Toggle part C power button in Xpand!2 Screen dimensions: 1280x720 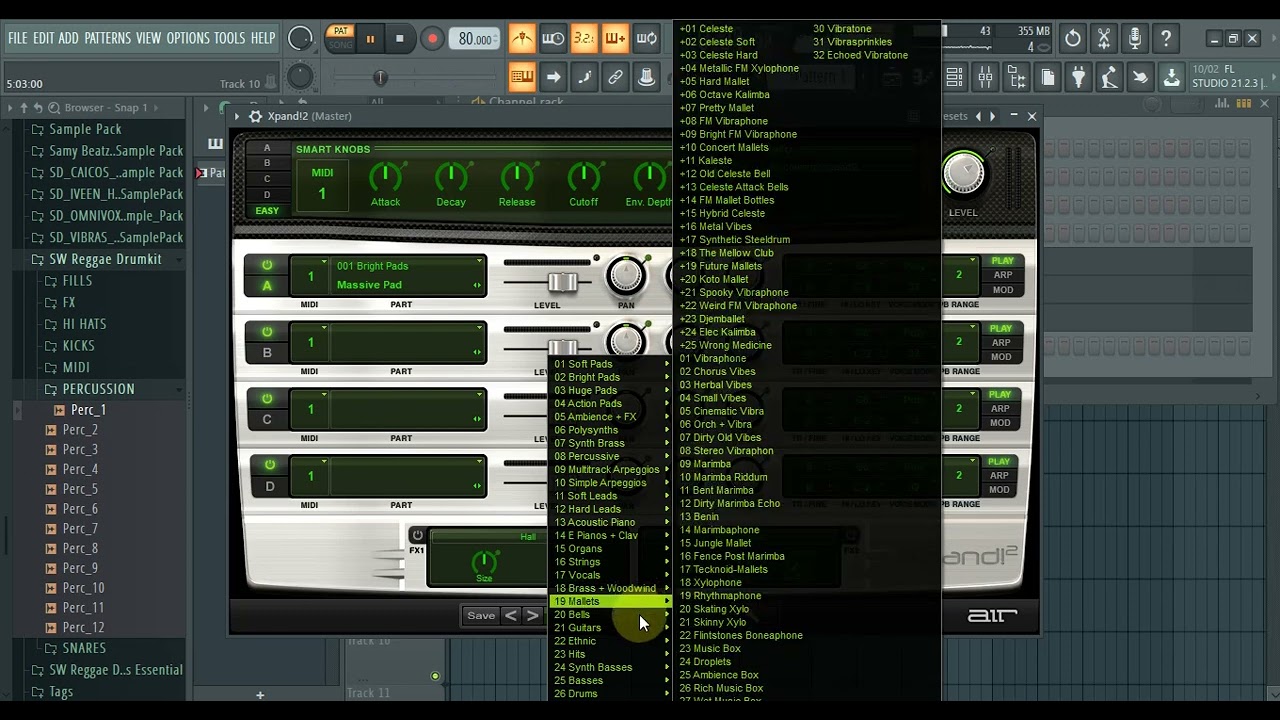click(x=267, y=398)
